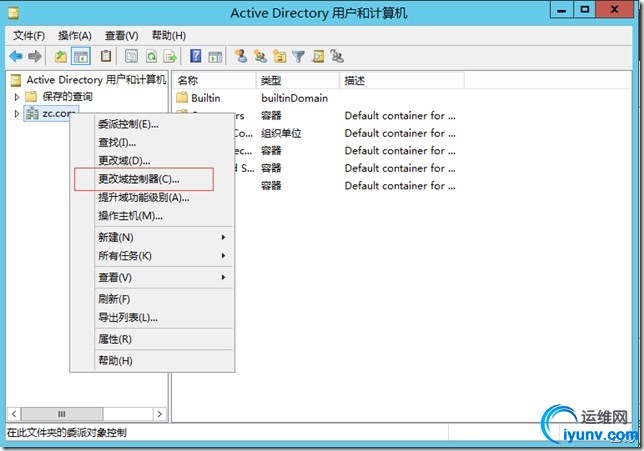Click the Back arrow toolbar icon
This screenshot has height=451, width=644.
coord(16,56)
